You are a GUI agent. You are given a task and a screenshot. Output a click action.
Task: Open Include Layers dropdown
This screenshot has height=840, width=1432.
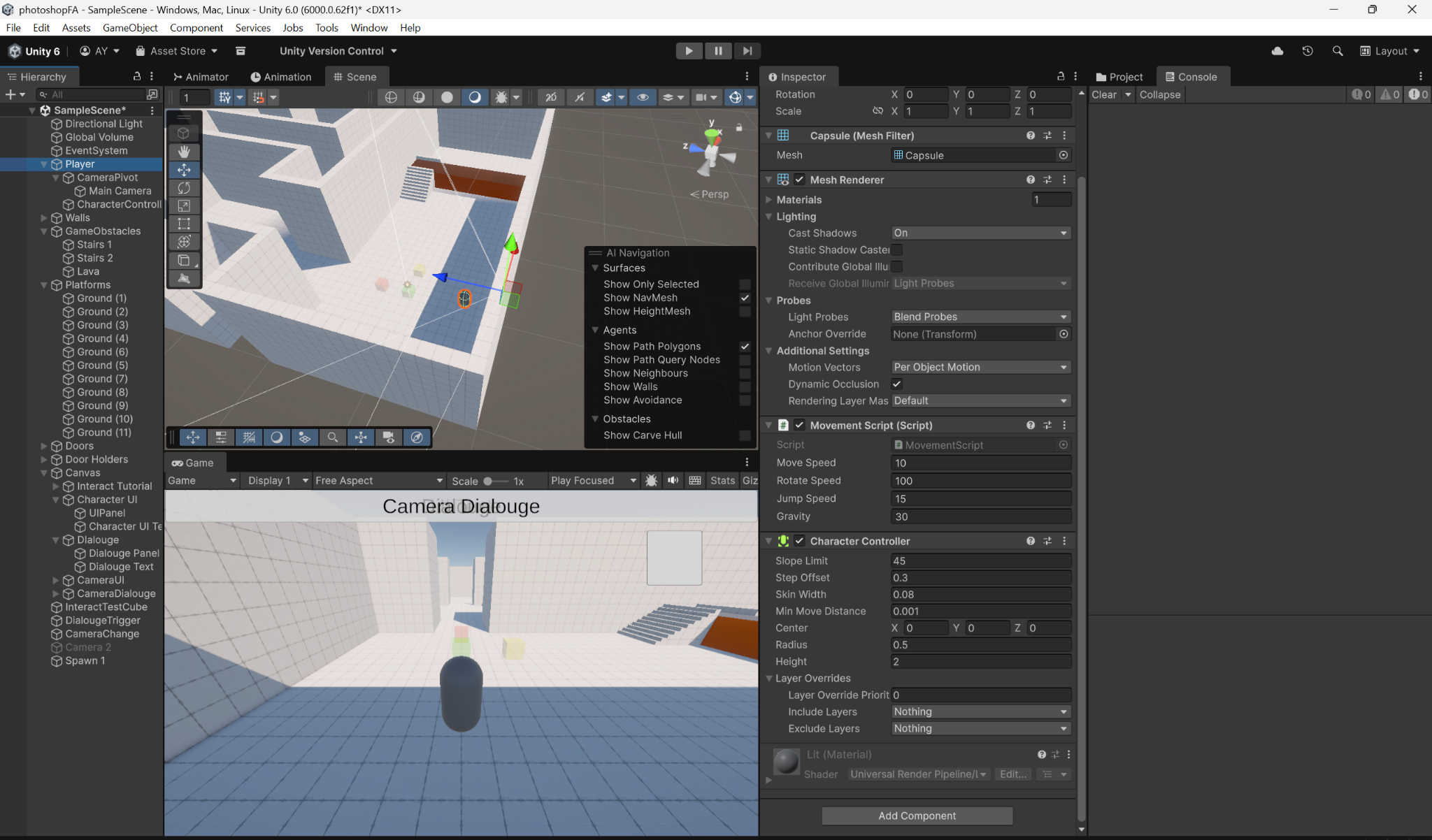(x=981, y=711)
